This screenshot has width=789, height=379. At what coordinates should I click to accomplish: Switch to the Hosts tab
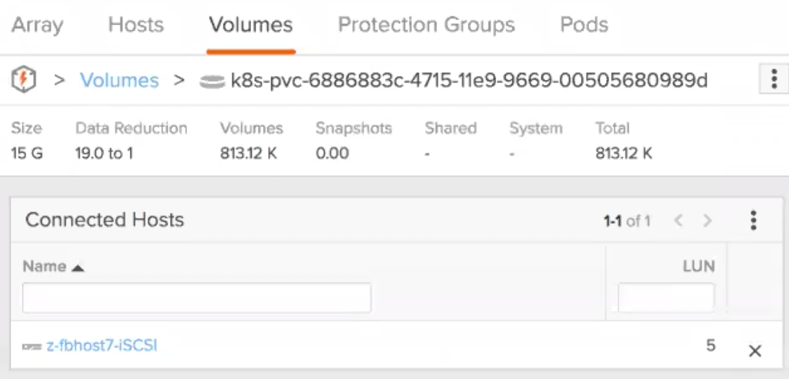(x=136, y=25)
